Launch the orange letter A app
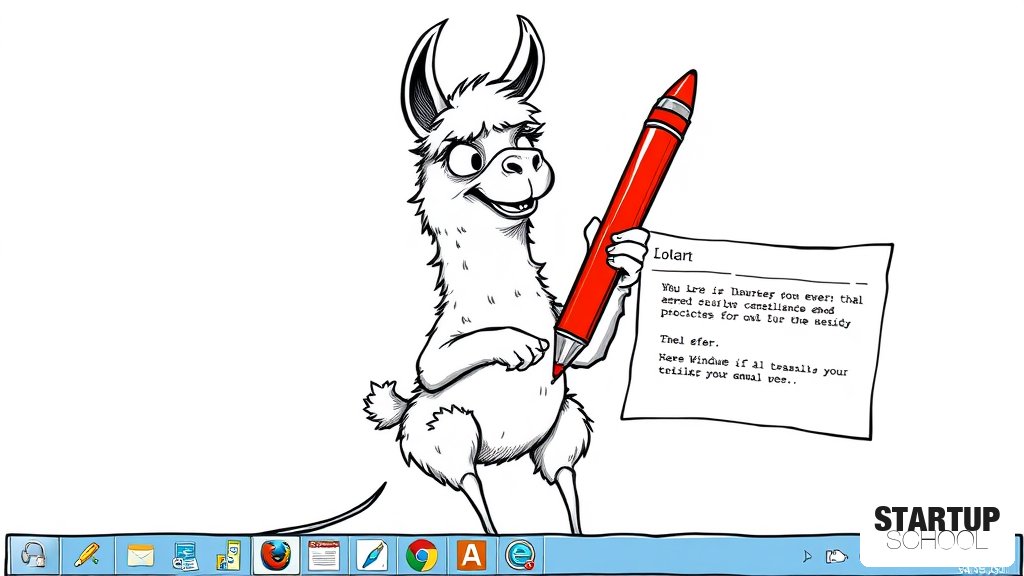 [x=471, y=556]
